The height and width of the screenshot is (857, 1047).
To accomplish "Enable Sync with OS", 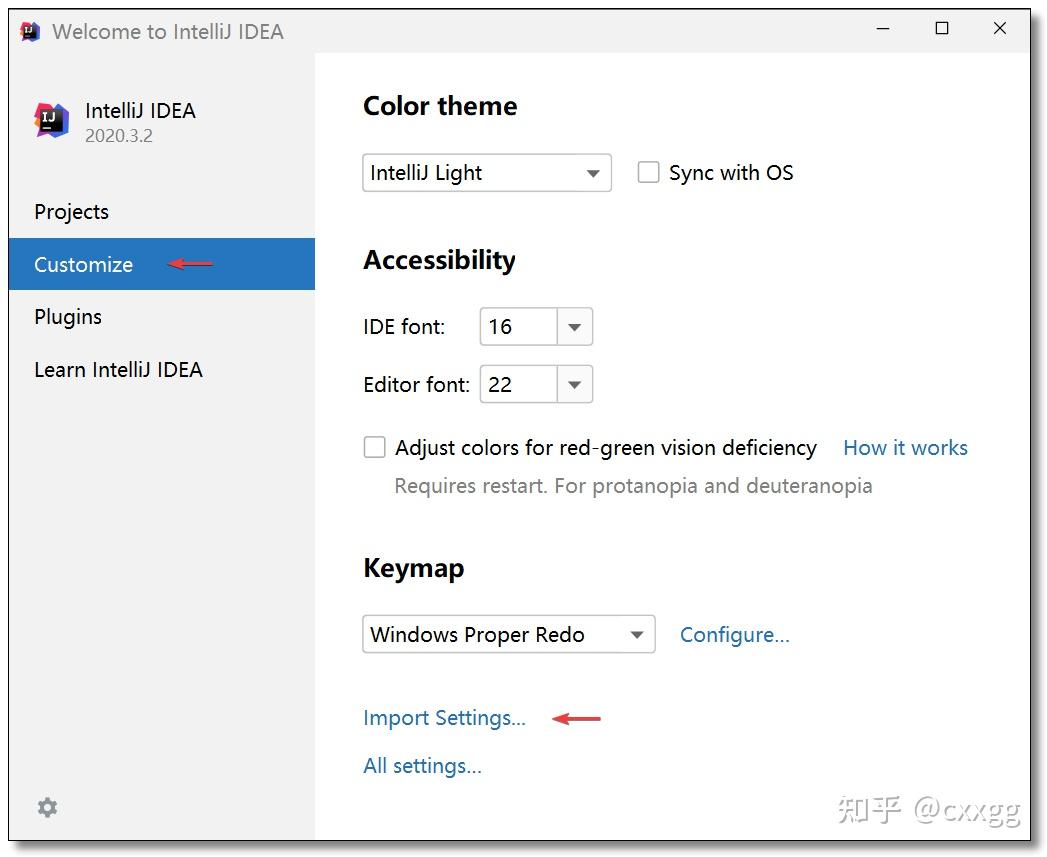I will (x=648, y=172).
